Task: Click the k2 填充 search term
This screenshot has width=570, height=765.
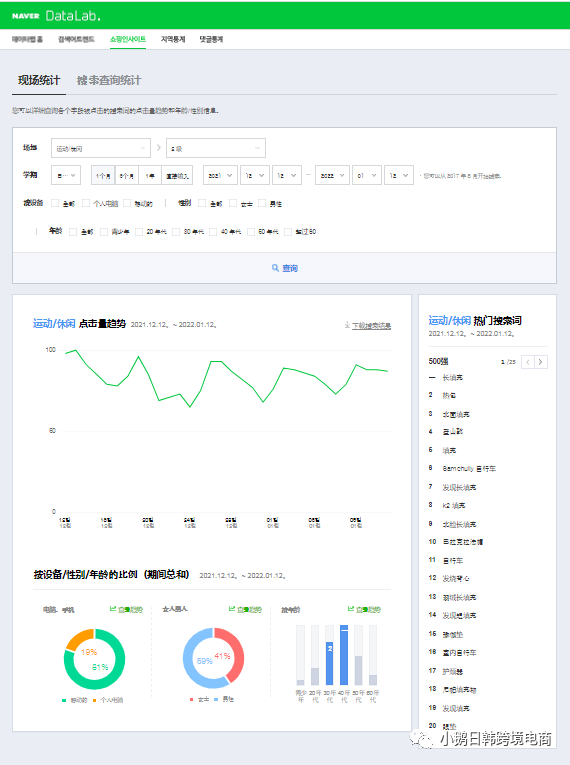Action: pyautogui.click(x=454, y=505)
